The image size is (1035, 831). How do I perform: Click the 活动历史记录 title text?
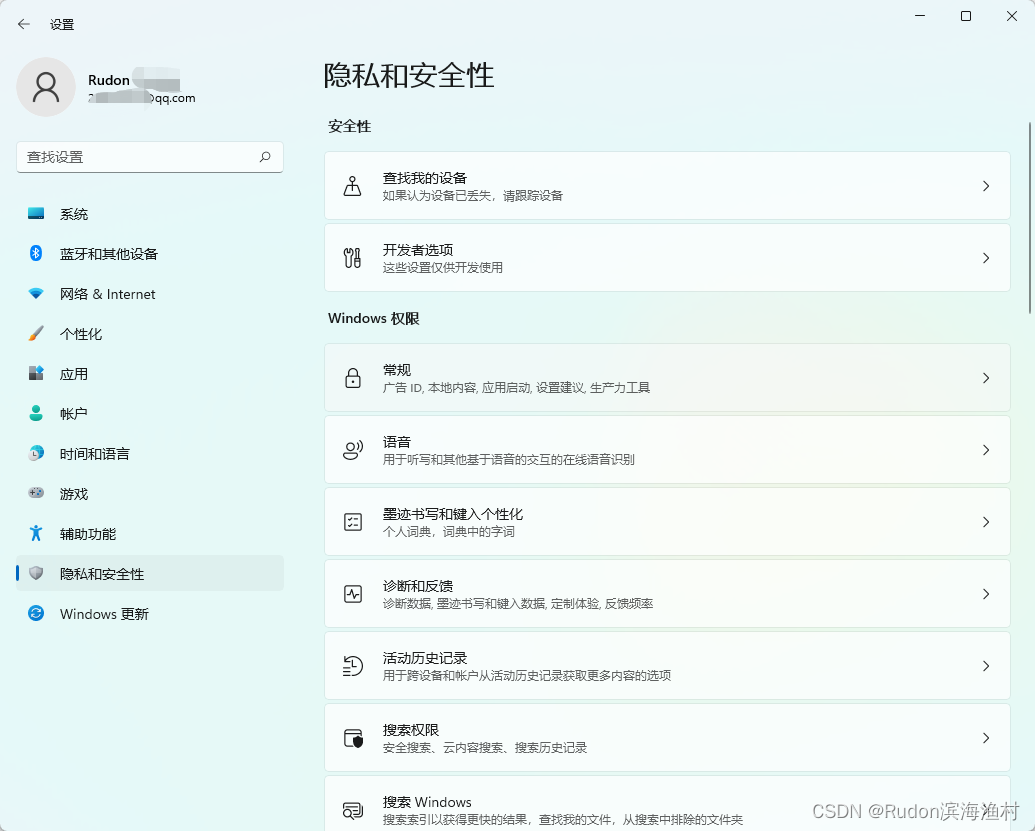[x=424, y=658]
